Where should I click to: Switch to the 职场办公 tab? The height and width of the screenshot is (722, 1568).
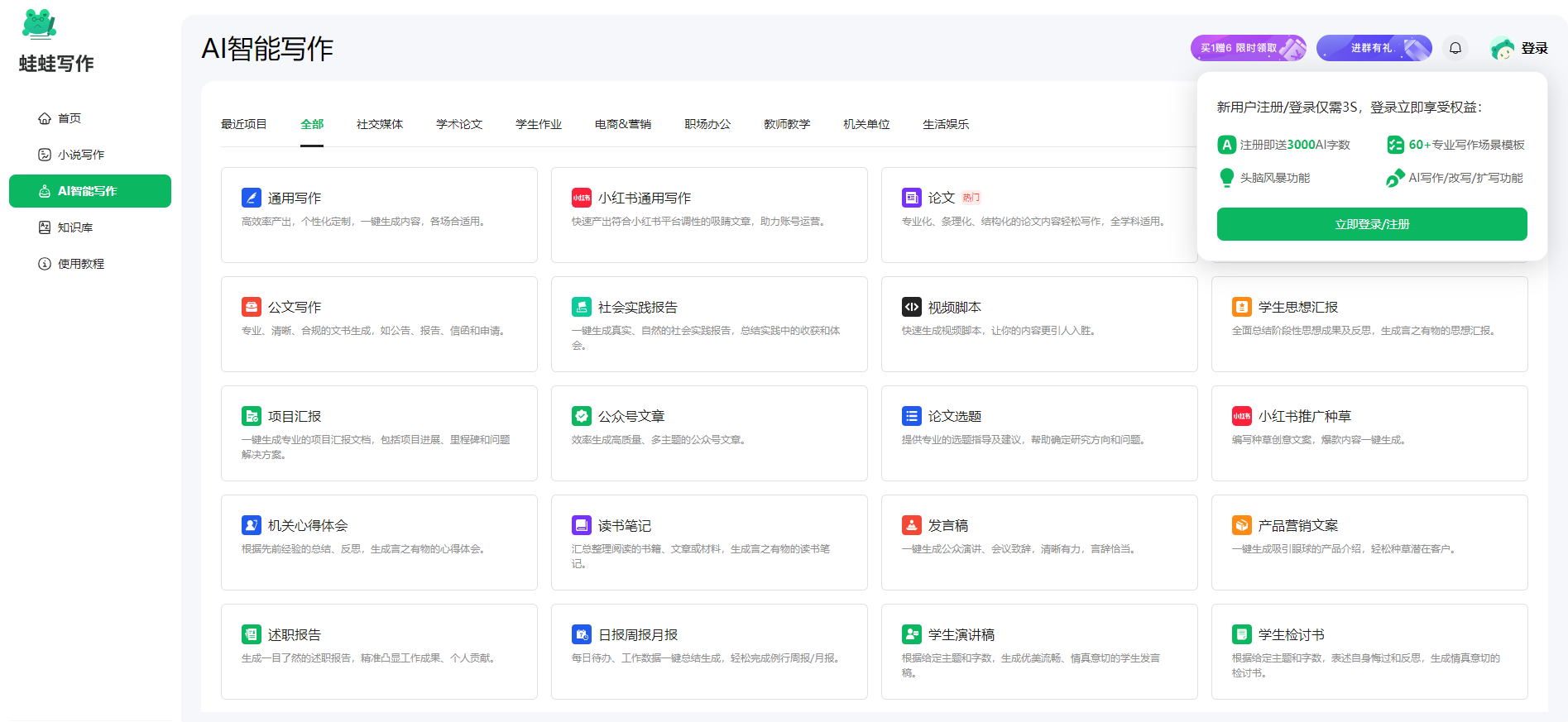[x=707, y=124]
